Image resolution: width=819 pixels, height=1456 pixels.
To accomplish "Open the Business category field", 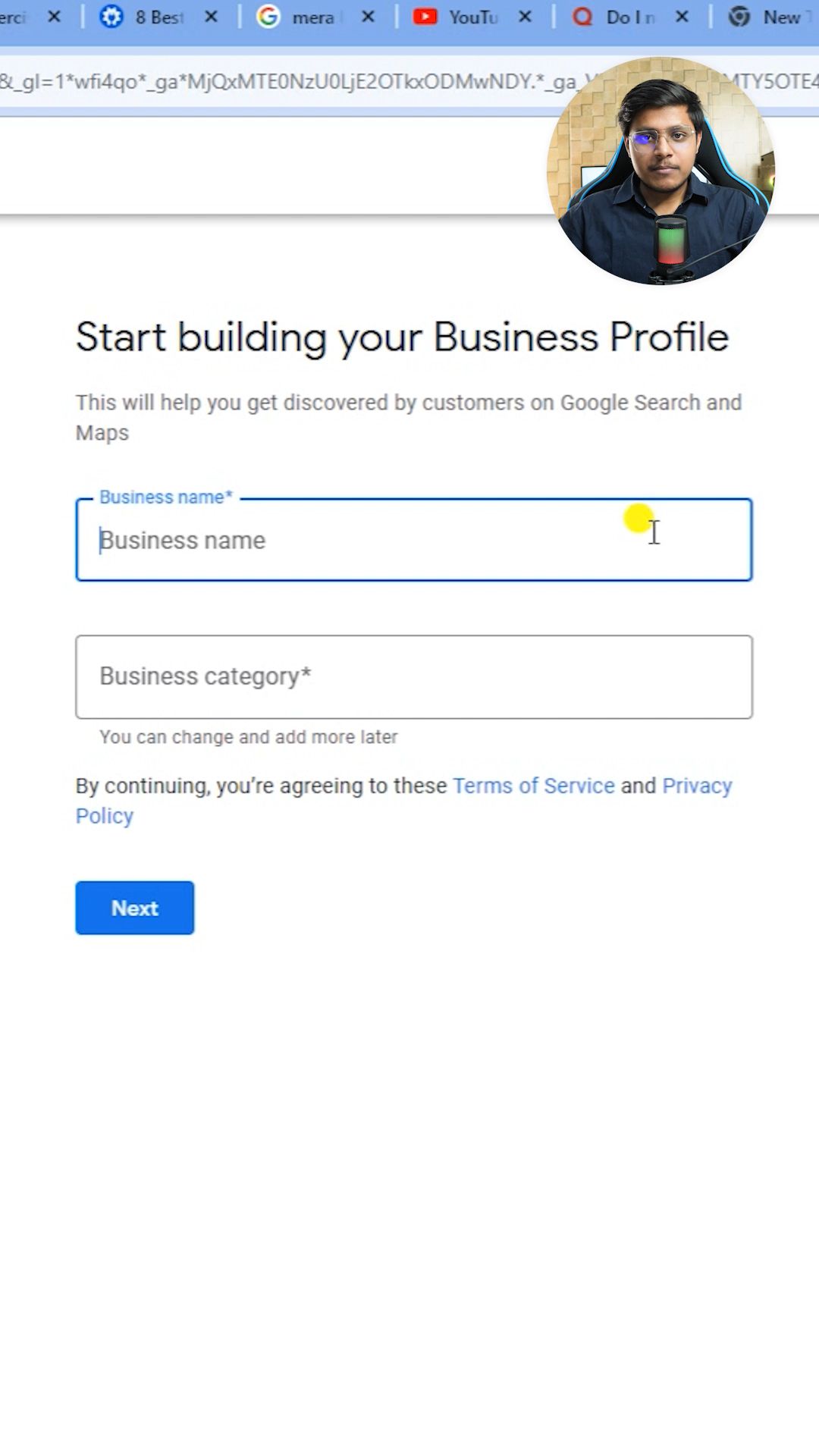I will tap(414, 676).
